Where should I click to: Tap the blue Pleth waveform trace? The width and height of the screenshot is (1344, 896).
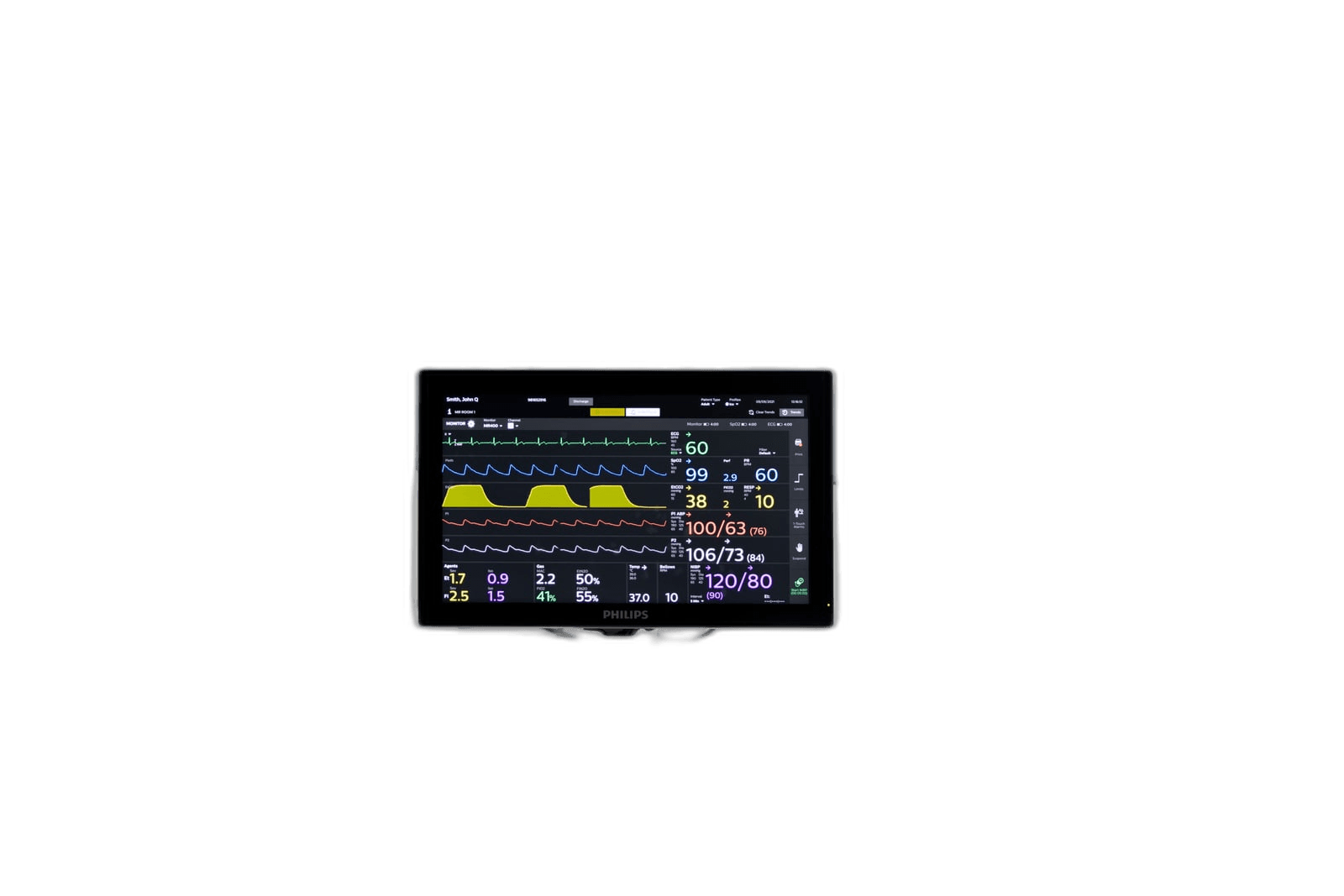[555, 470]
